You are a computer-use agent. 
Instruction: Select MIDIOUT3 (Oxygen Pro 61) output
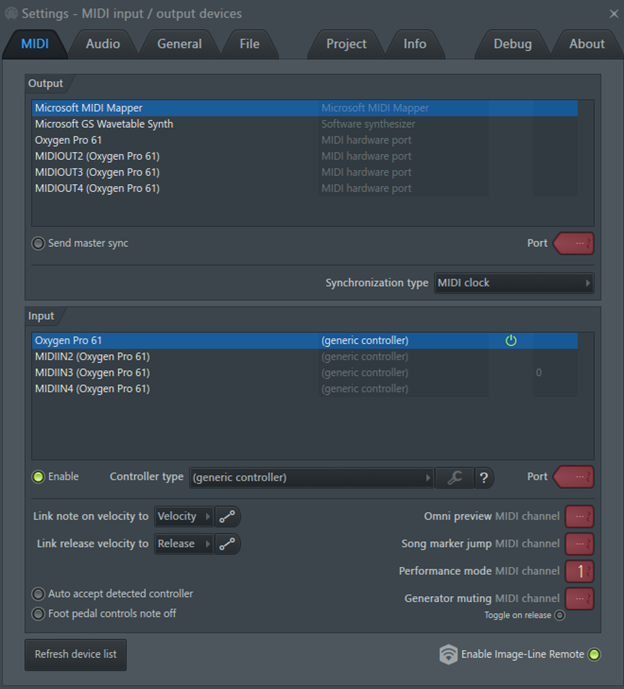click(305, 172)
